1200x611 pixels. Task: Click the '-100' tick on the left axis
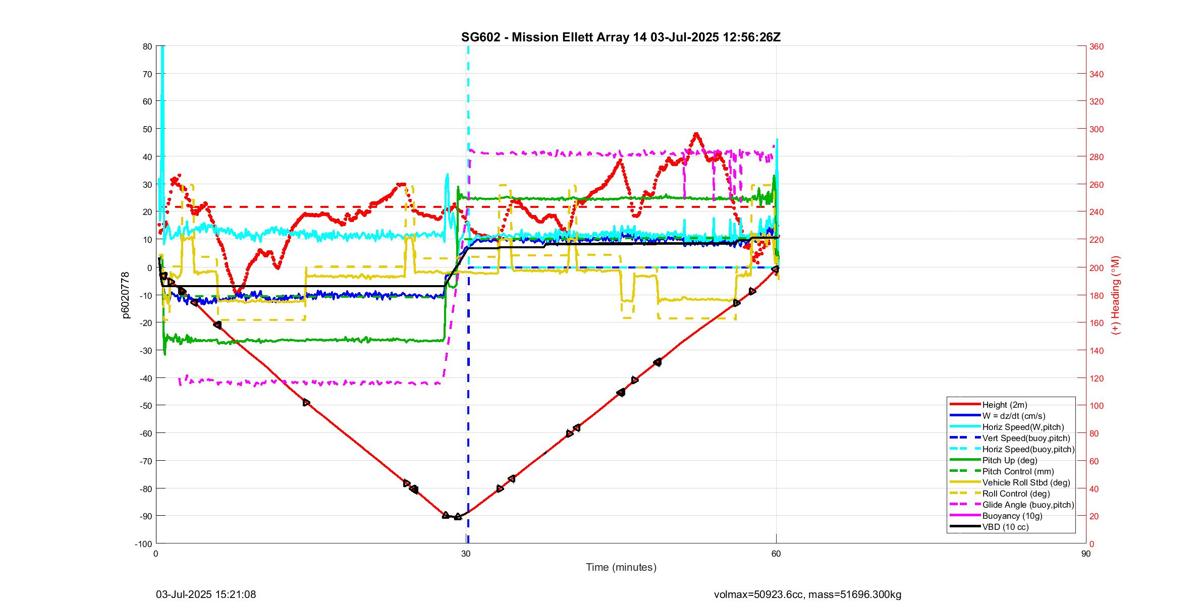142,543
